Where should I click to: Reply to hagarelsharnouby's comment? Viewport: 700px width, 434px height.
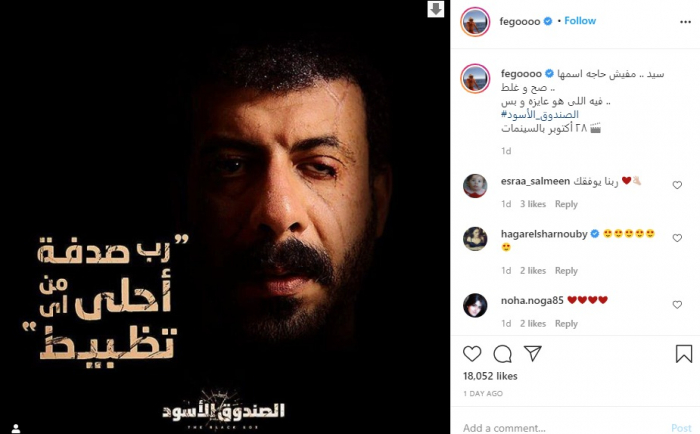pos(566,271)
